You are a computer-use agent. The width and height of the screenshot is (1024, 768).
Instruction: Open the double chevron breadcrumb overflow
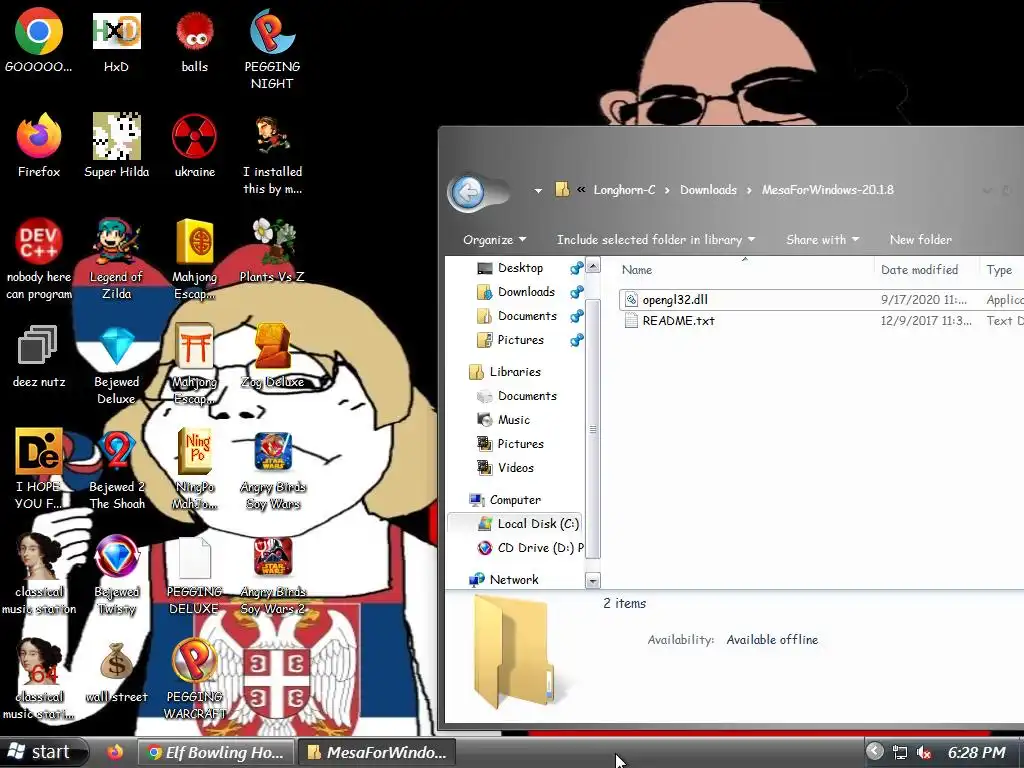pos(581,190)
